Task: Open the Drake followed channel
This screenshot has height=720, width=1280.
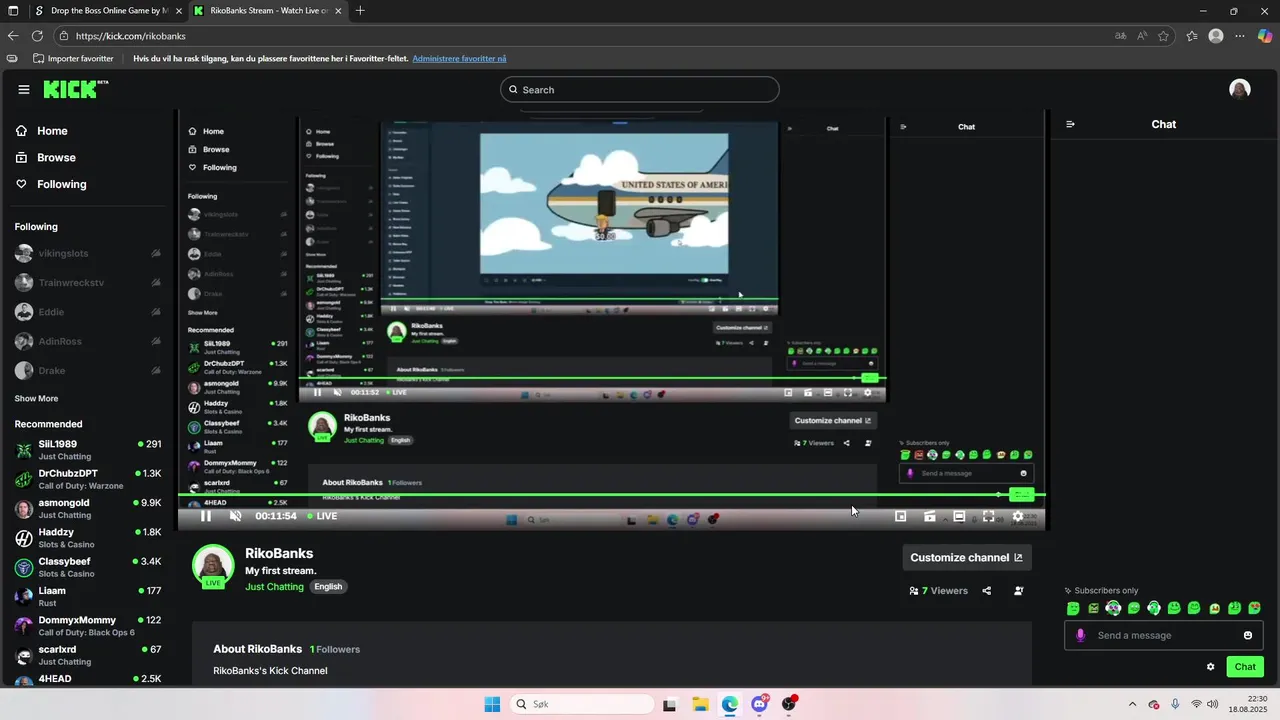Action: click(88, 371)
